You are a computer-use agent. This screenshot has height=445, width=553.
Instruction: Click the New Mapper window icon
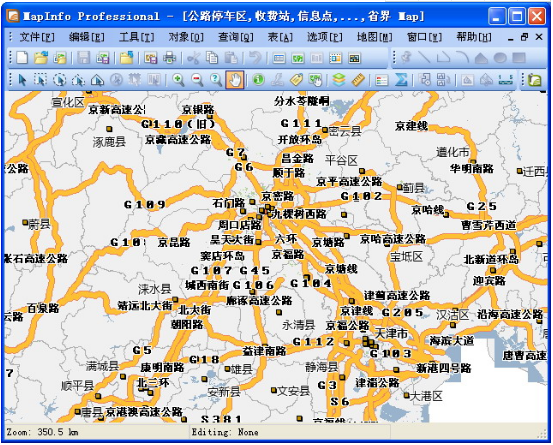[x=298, y=57]
